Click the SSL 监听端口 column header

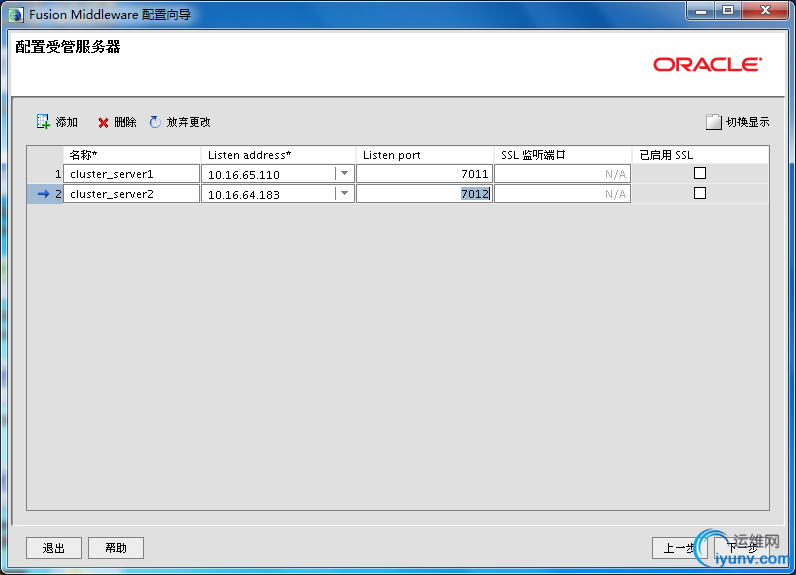pos(563,155)
